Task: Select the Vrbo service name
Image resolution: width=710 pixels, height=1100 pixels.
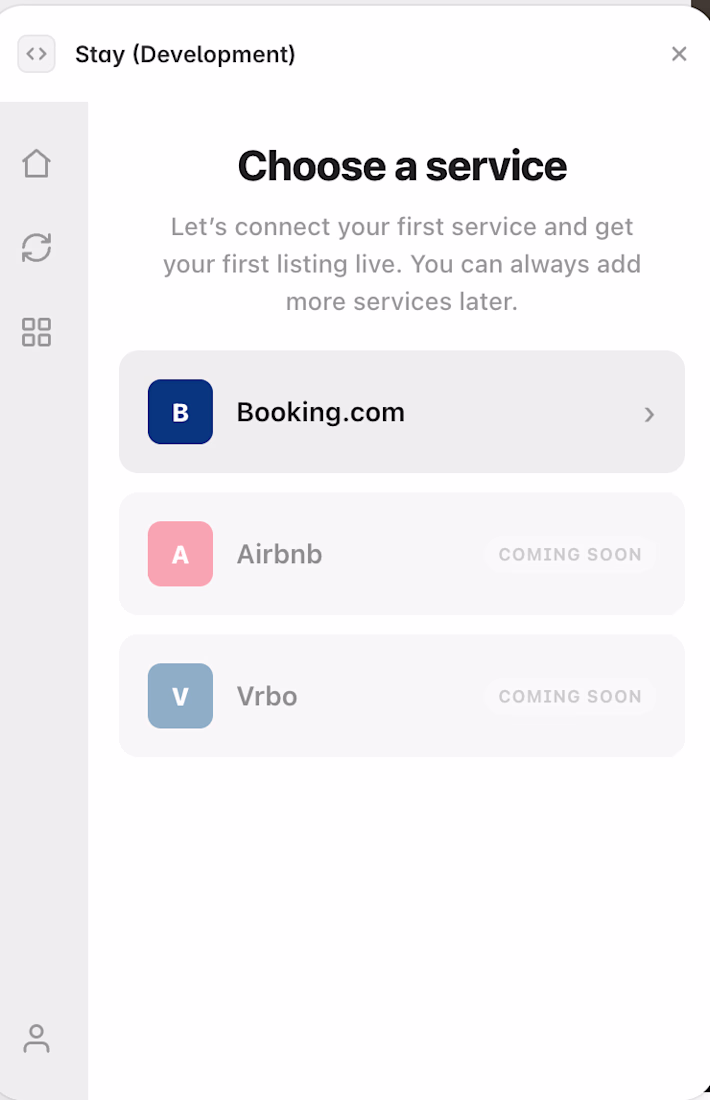Action: pos(267,697)
